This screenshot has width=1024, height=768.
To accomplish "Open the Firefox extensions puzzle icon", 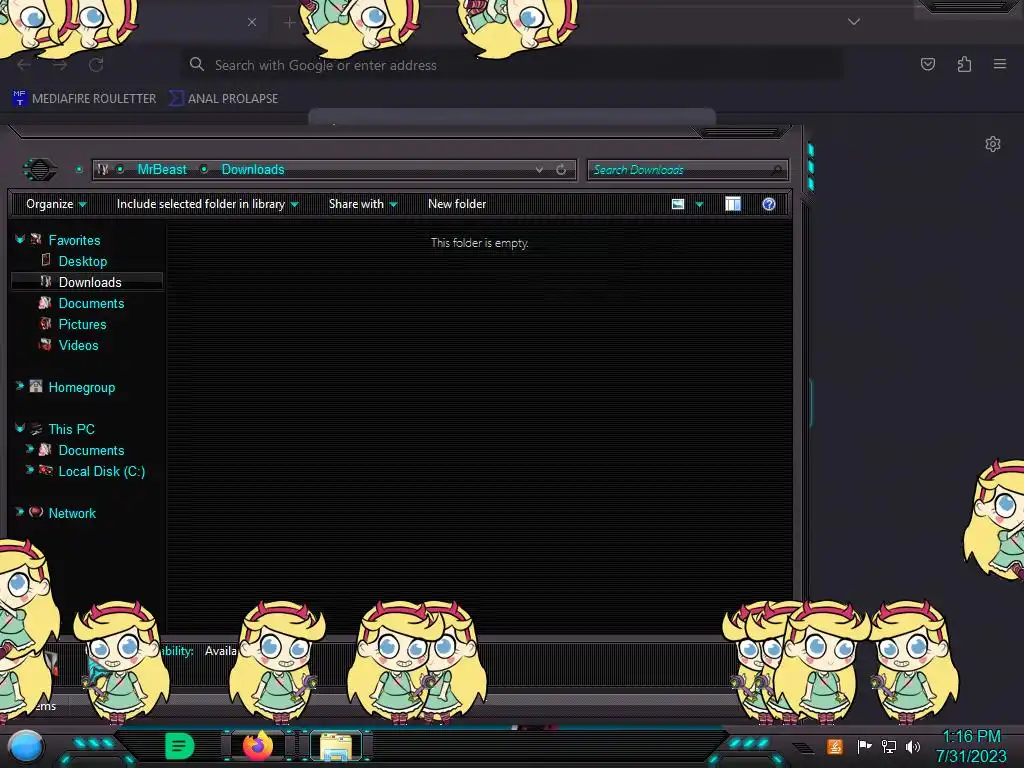I will (964, 64).
